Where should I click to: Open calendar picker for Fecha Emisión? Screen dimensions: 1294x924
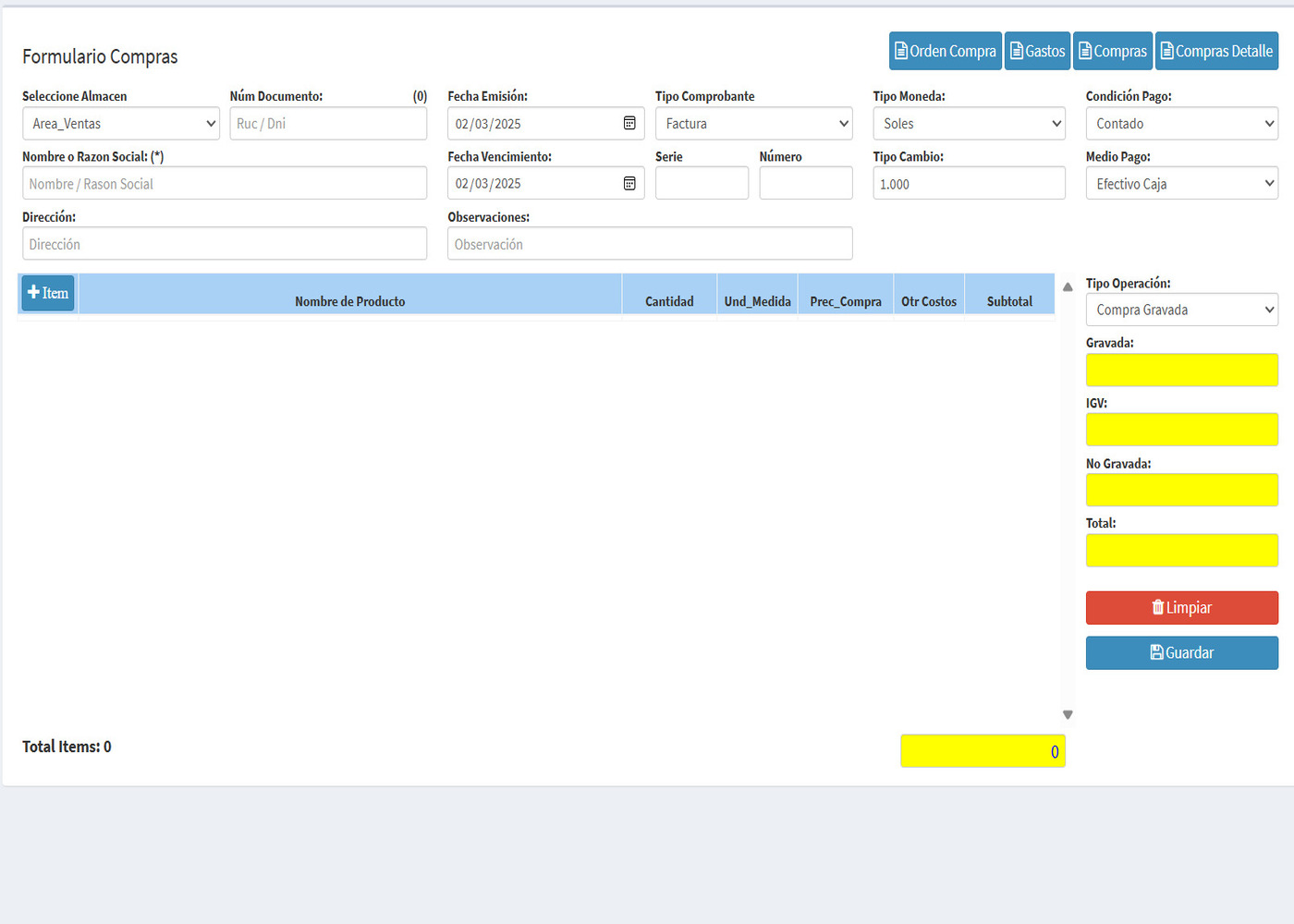click(x=629, y=123)
